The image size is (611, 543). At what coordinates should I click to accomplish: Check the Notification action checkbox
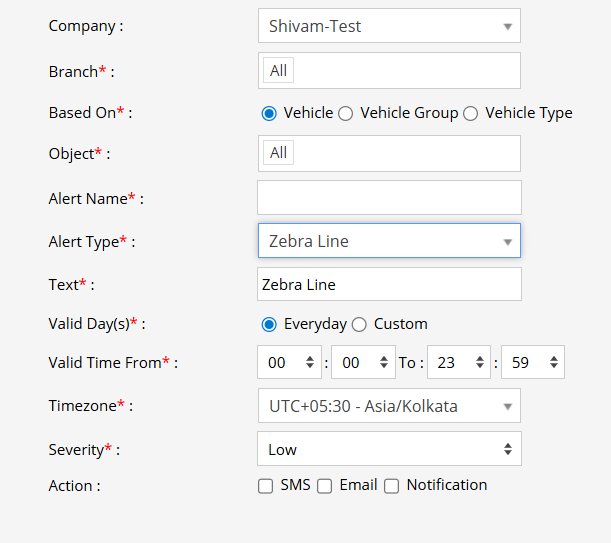pos(392,486)
